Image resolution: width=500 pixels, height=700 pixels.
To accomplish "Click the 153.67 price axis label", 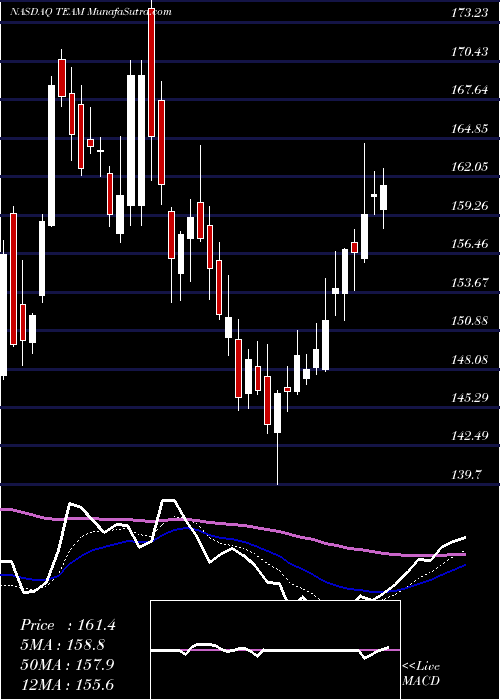I will tap(470, 283).
